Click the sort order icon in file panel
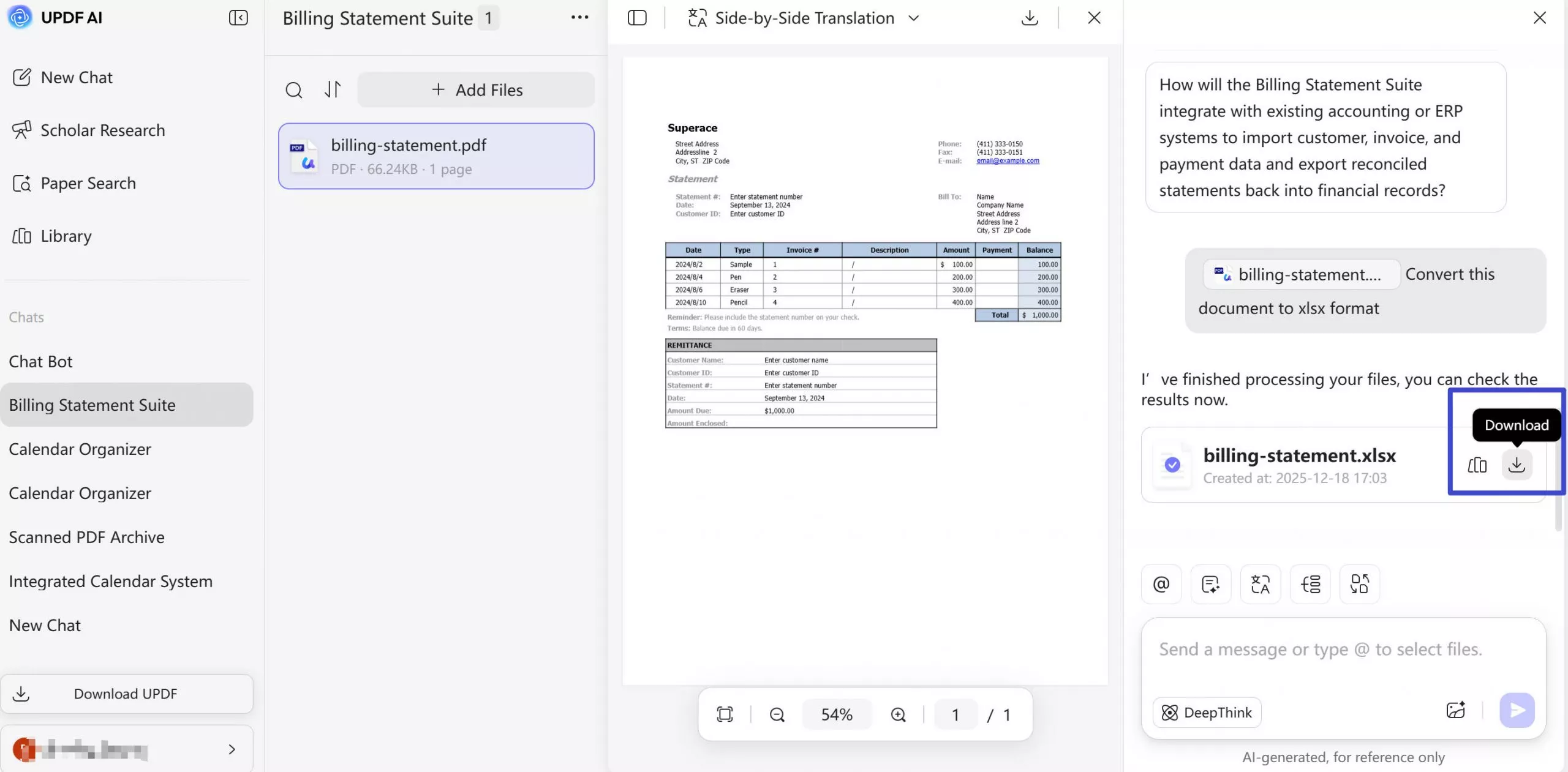 click(332, 89)
